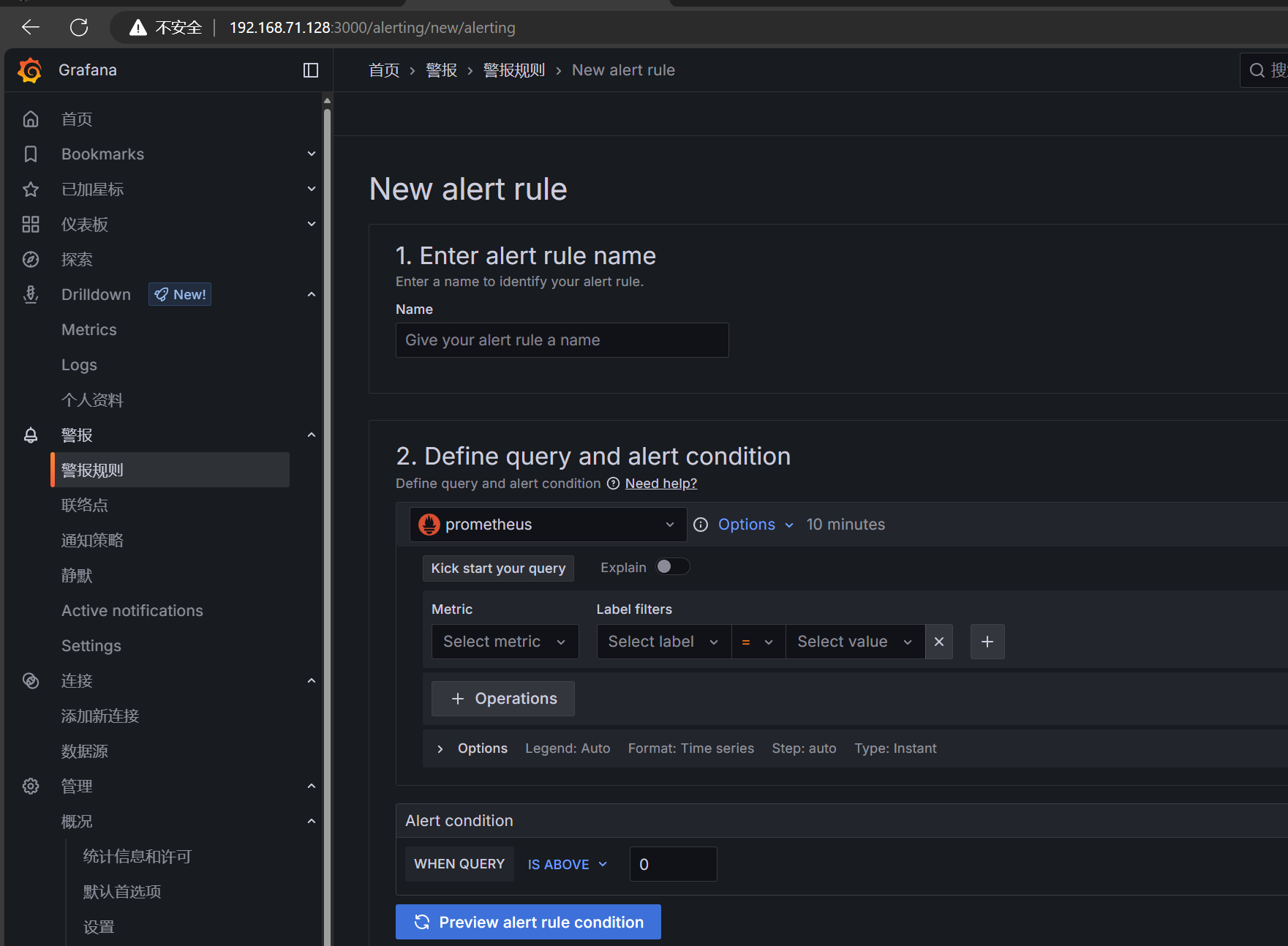1288x946 pixels.
Task: Click the browser back arrow
Action: (x=31, y=28)
